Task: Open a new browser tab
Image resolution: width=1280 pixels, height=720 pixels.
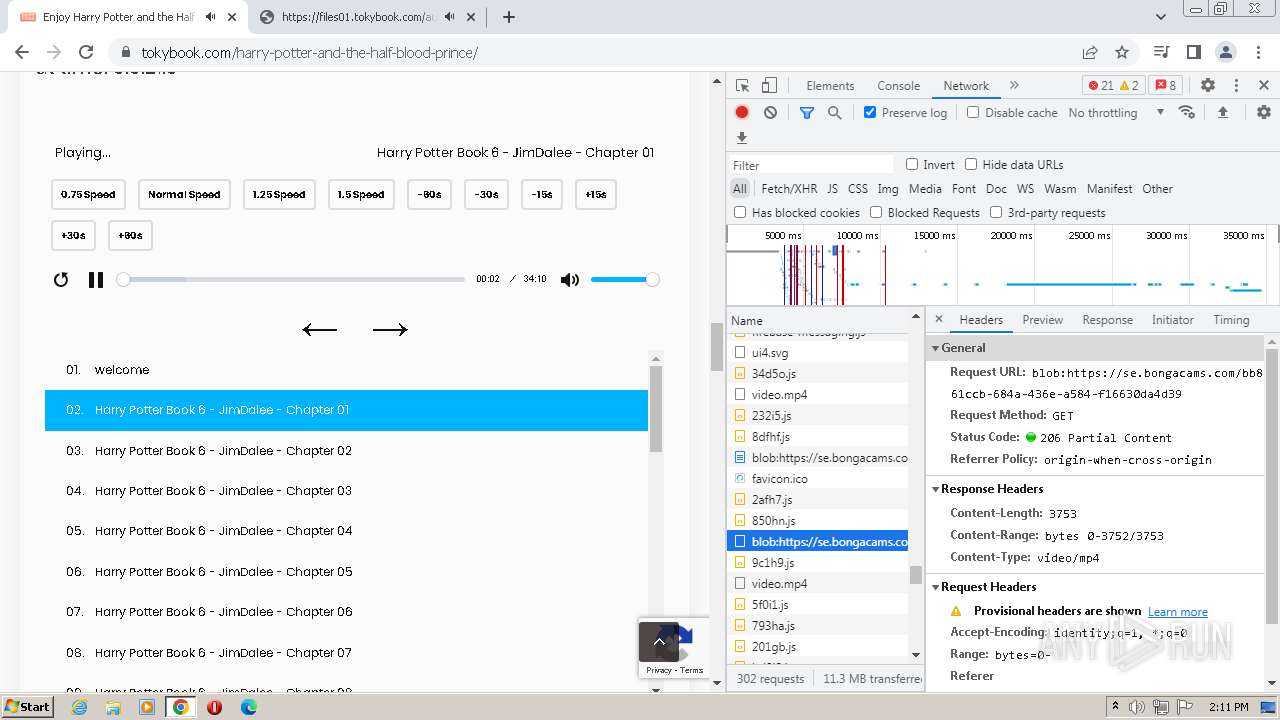Action: (509, 17)
